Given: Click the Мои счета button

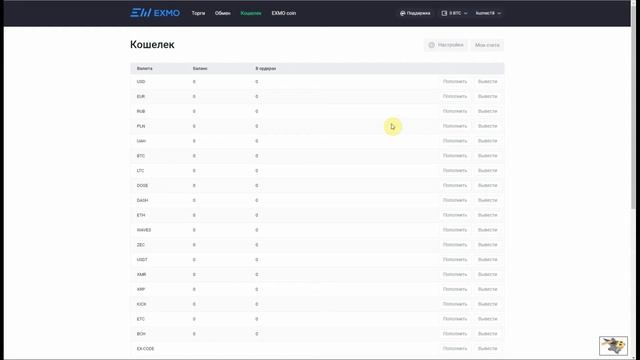Looking at the screenshot, I should click(487, 45).
